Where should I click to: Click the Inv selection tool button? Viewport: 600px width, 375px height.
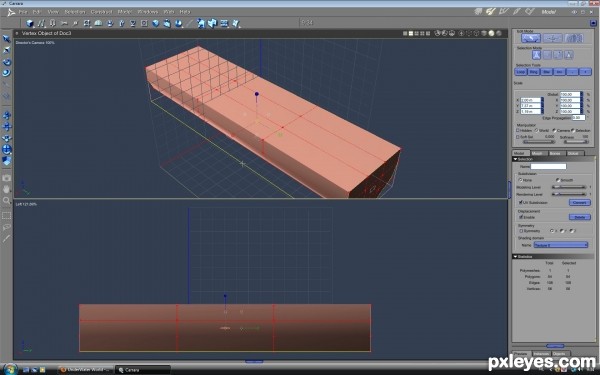pyautogui.click(x=559, y=72)
